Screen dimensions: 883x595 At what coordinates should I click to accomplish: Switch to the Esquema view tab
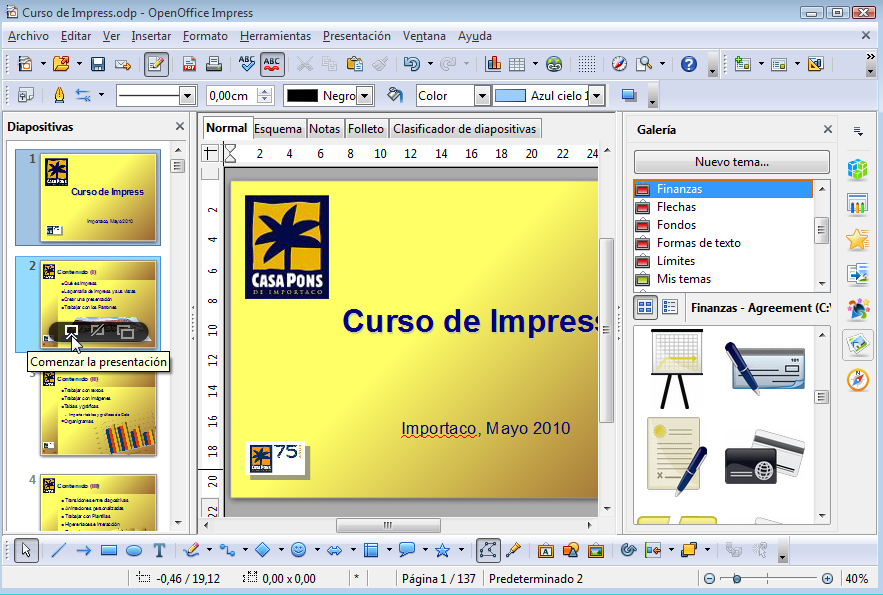click(277, 129)
